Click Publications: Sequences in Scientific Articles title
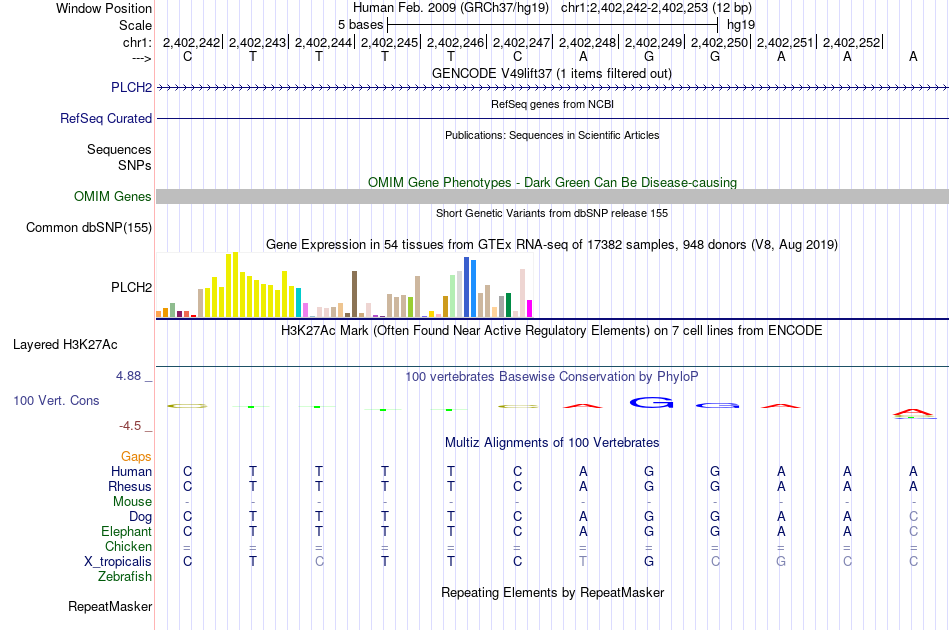Viewport: 950px width, 630px height. [552, 135]
